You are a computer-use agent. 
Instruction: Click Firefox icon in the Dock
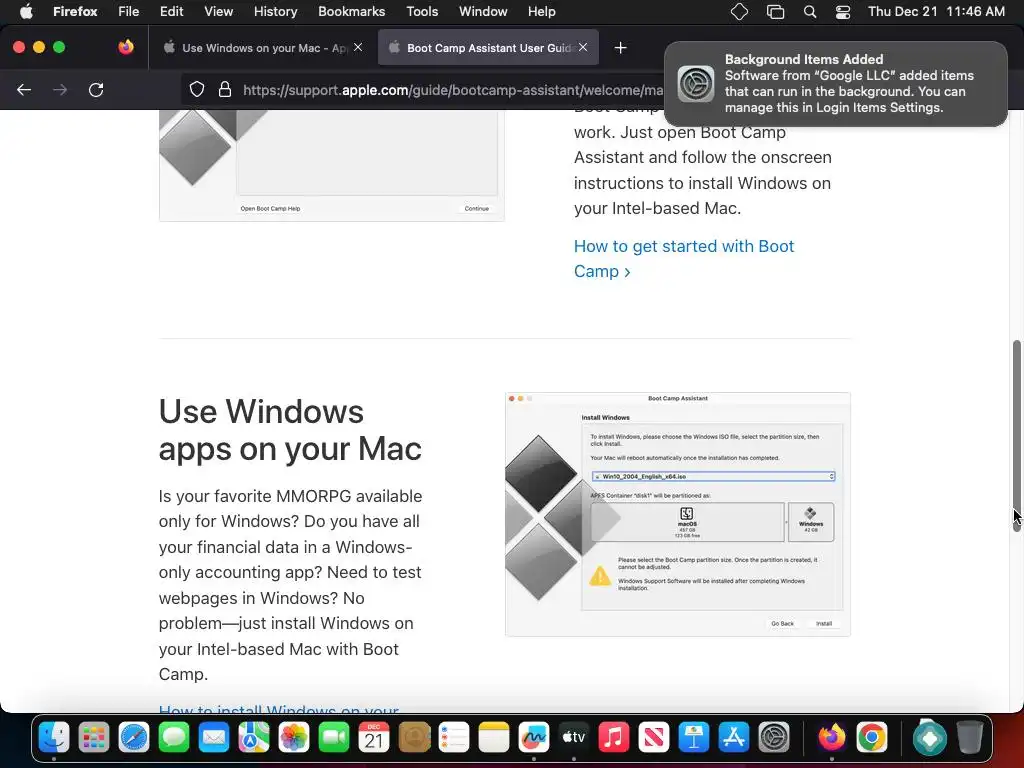pyautogui.click(x=831, y=738)
